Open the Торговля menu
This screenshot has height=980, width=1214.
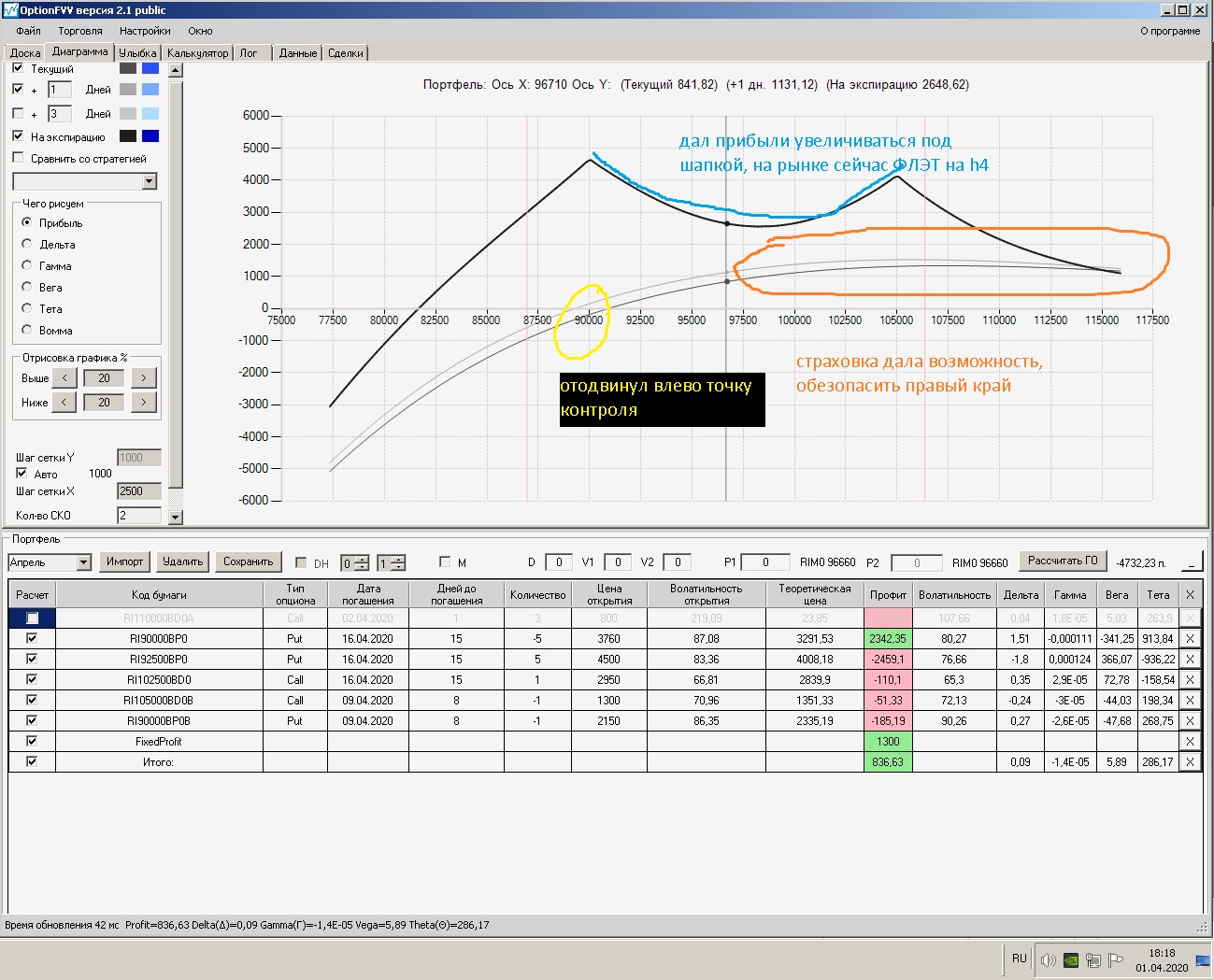(x=80, y=31)
